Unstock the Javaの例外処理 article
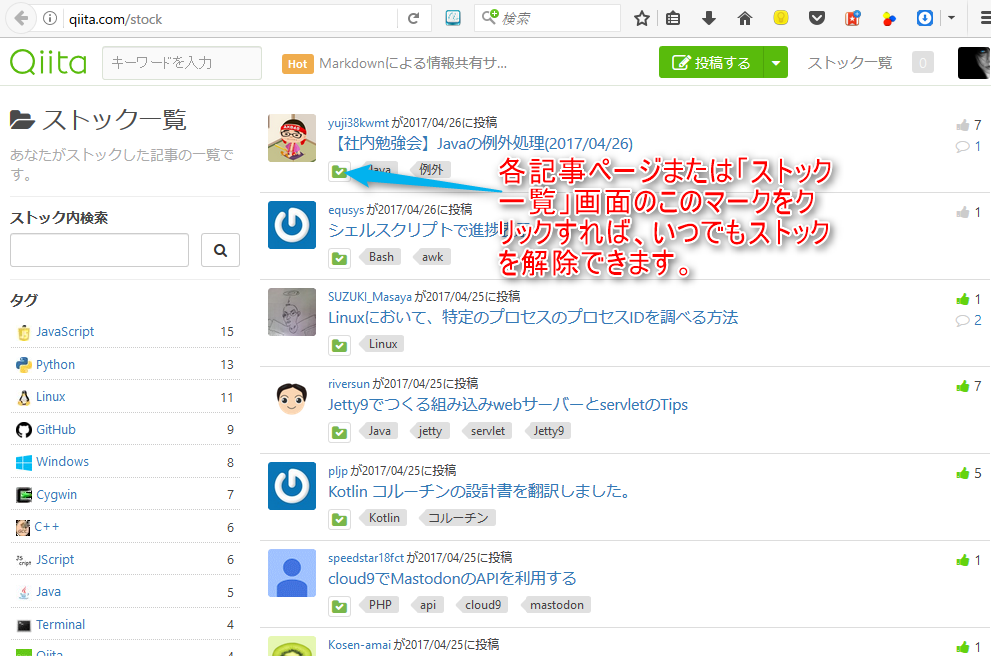991x657 pixels. click(x=339, y=170)
